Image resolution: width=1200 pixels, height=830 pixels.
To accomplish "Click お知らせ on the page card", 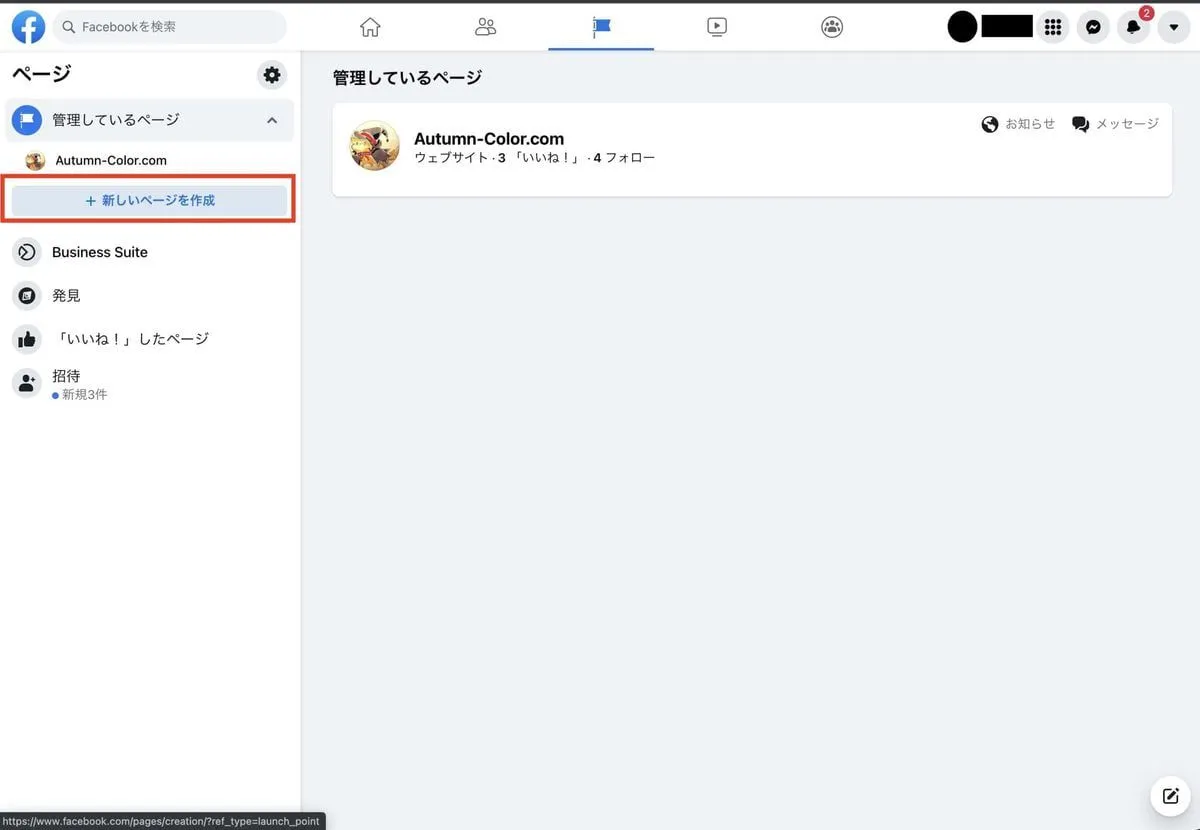I will 1019,124.
